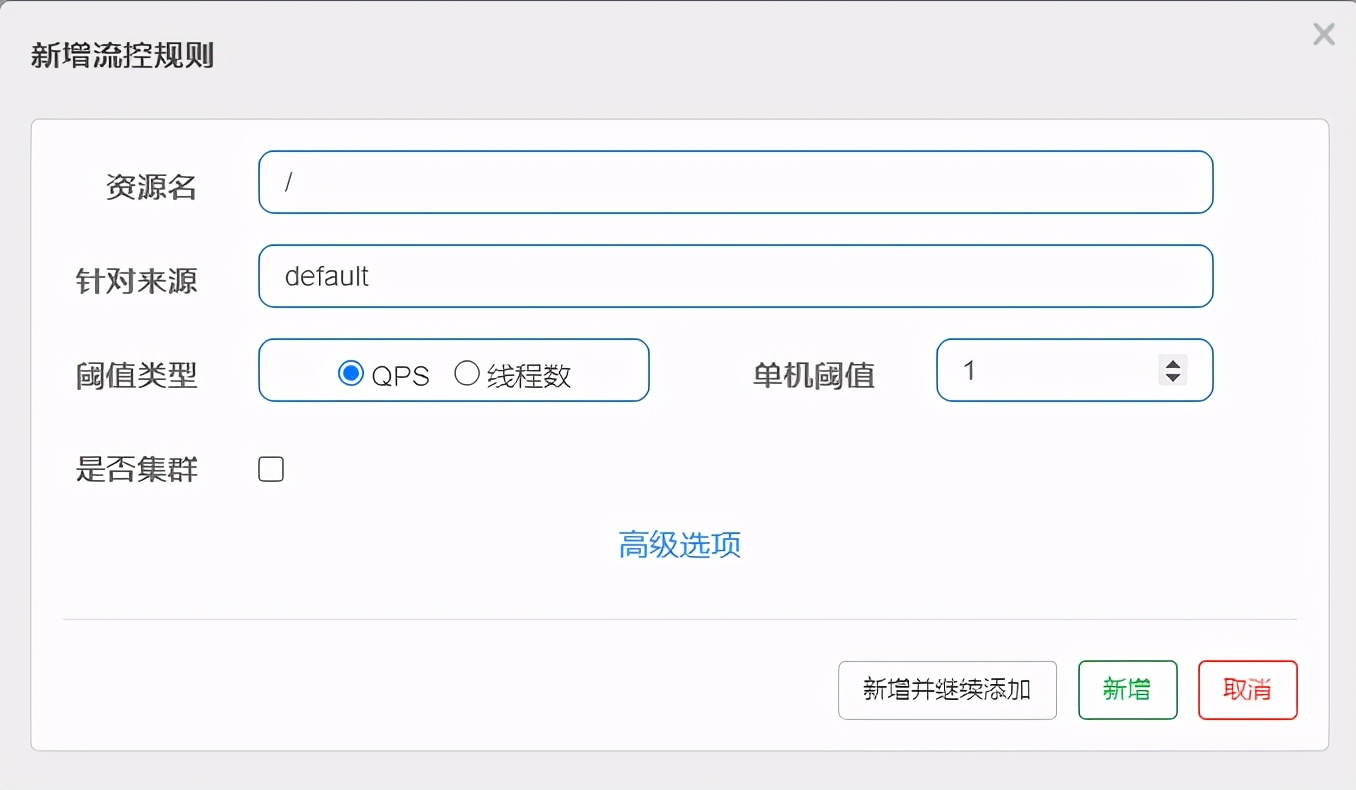The width and height of the screenshot is (1356, 790).
Task: Click the 新增 confirm button
Action: (x=1127, y=690)
